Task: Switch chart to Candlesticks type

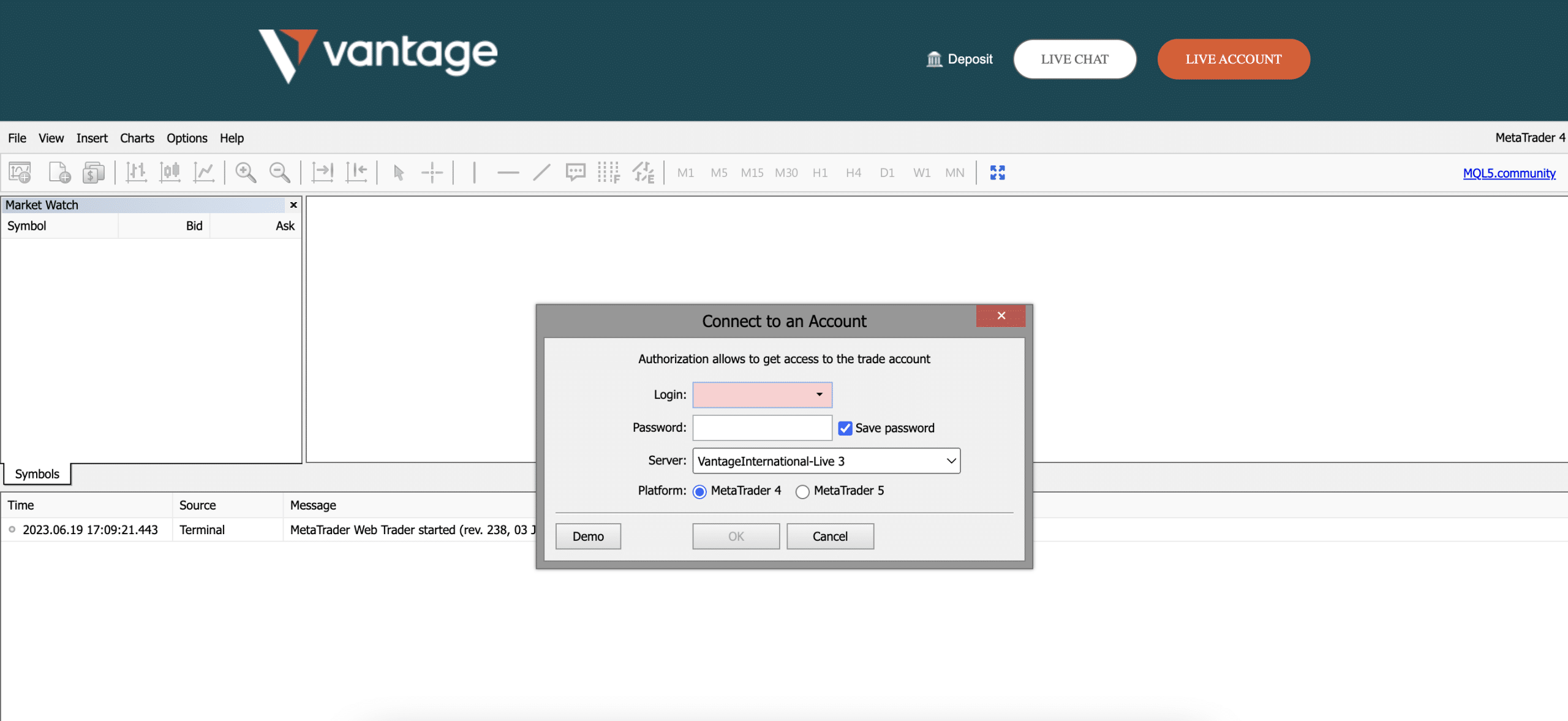Action: click(x=170, y=173)
